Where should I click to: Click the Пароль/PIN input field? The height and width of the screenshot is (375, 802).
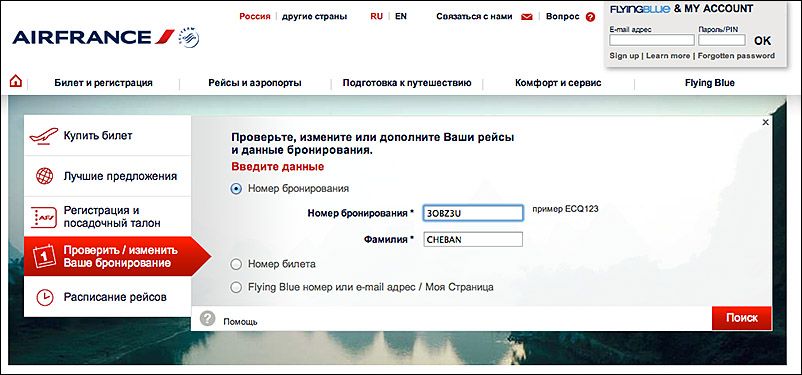point(722,40)
